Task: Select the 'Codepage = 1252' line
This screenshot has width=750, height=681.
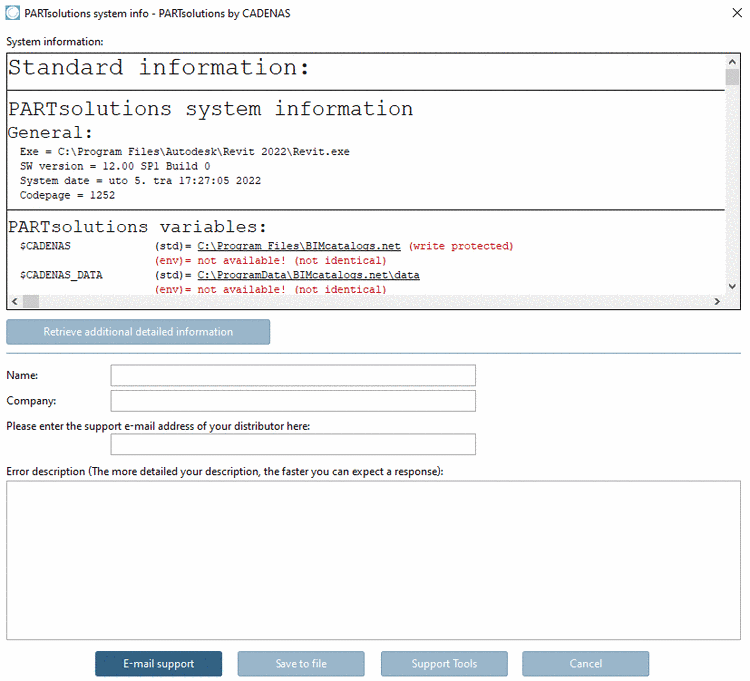Action: pos(67,195)
